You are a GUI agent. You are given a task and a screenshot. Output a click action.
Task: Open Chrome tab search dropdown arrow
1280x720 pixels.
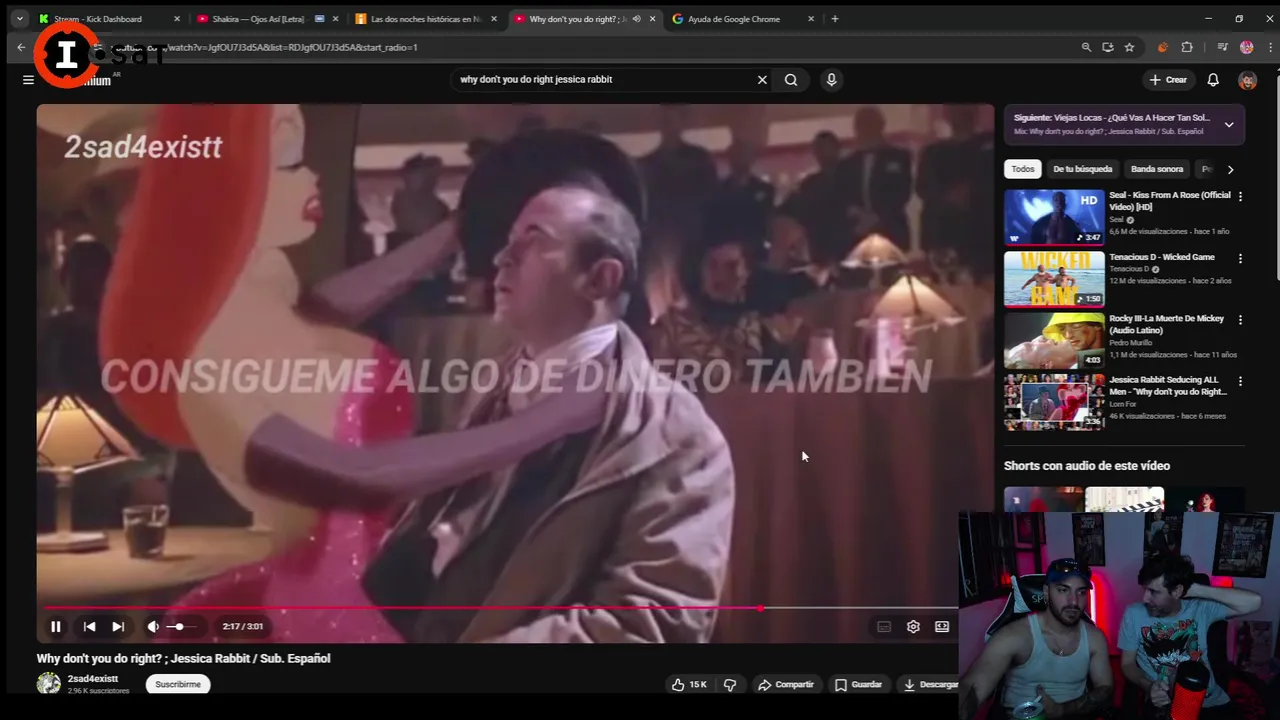[19, 19]
